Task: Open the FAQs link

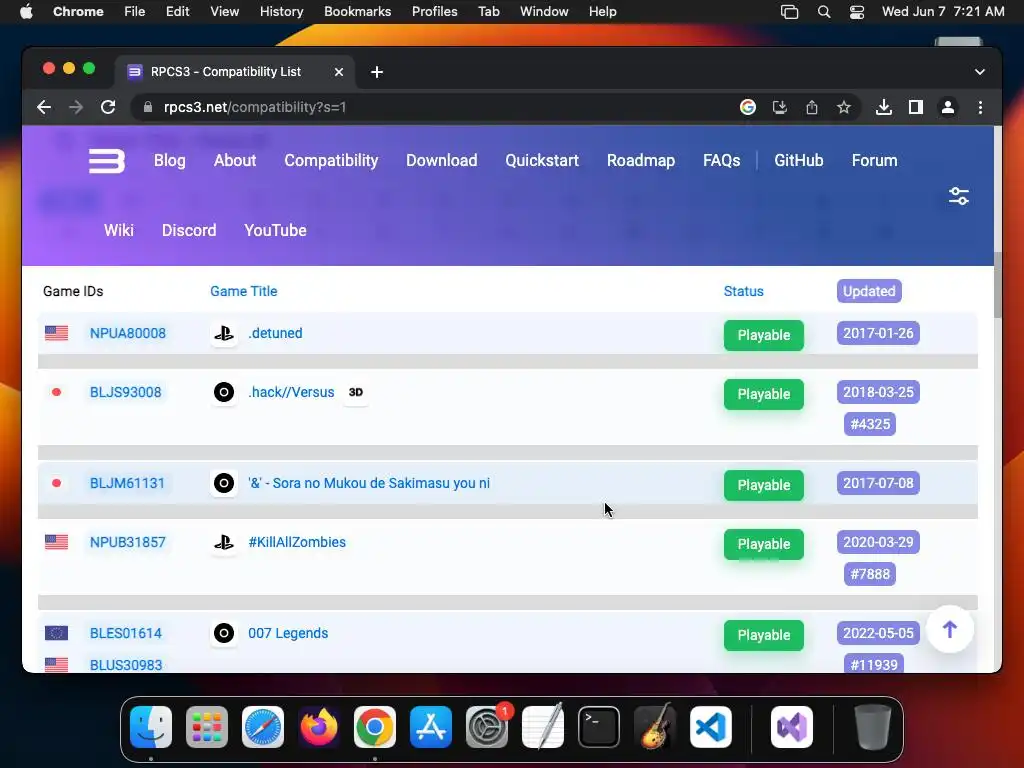Action: [x=722, y=161]
